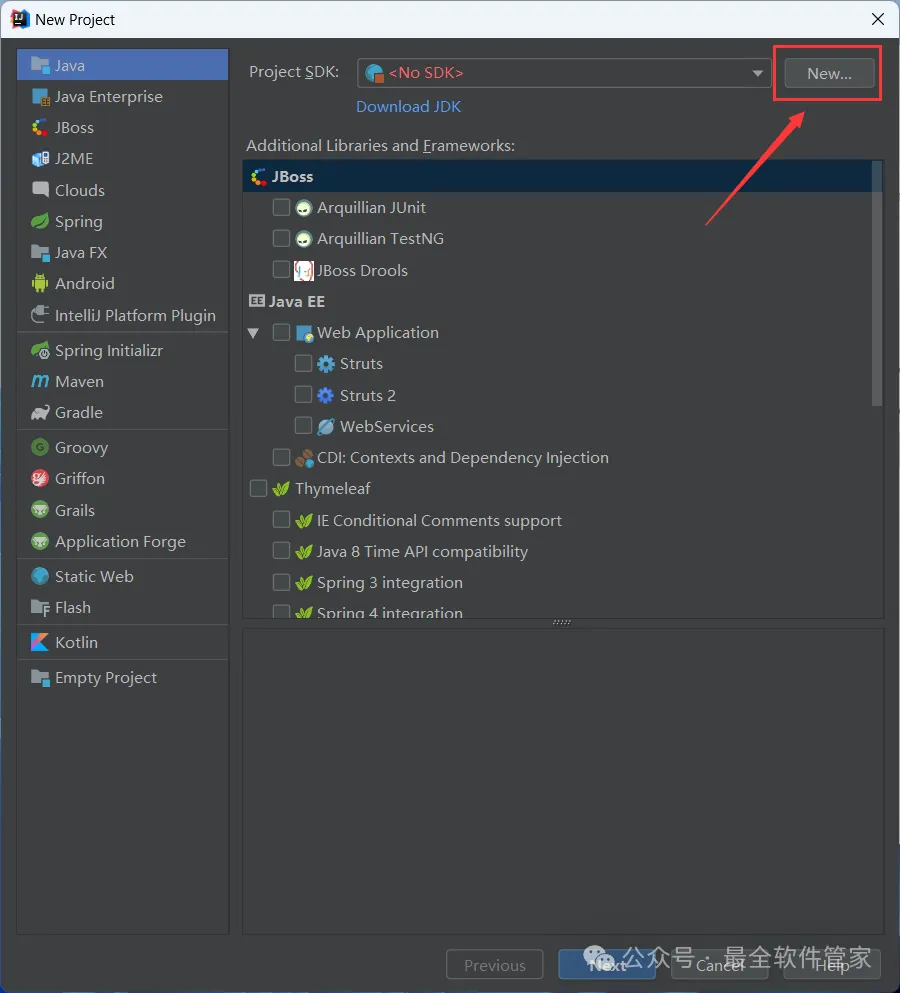This screenshot has height=993, width=900.
Task: Enable IE Conditional Comments support checkbox
Action: click(281, 519)
